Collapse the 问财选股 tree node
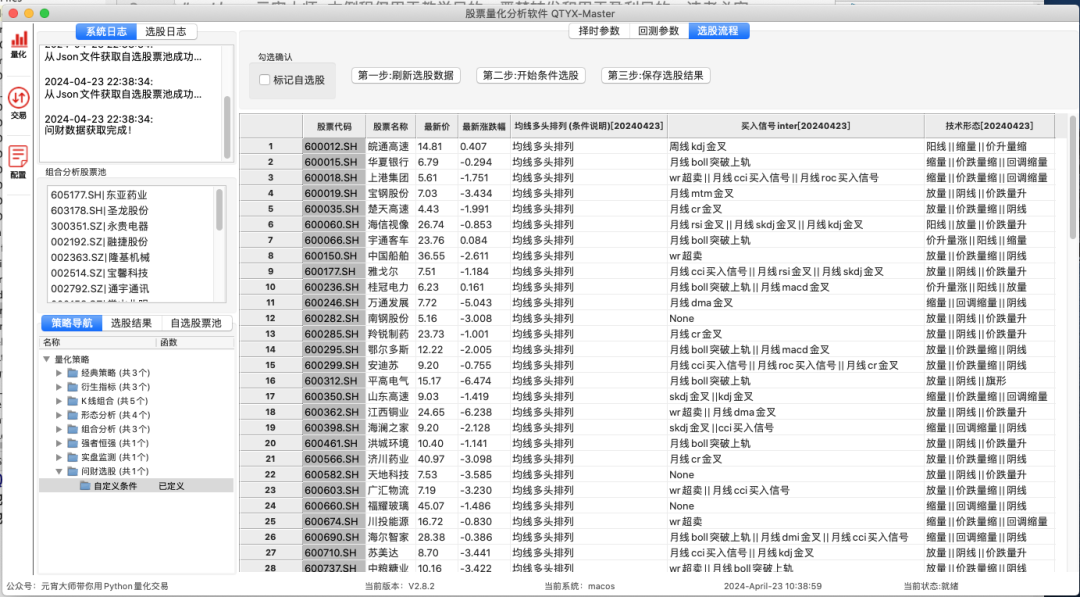The image size is (1080, 597). pyautogui.click(x=59, y=472)
